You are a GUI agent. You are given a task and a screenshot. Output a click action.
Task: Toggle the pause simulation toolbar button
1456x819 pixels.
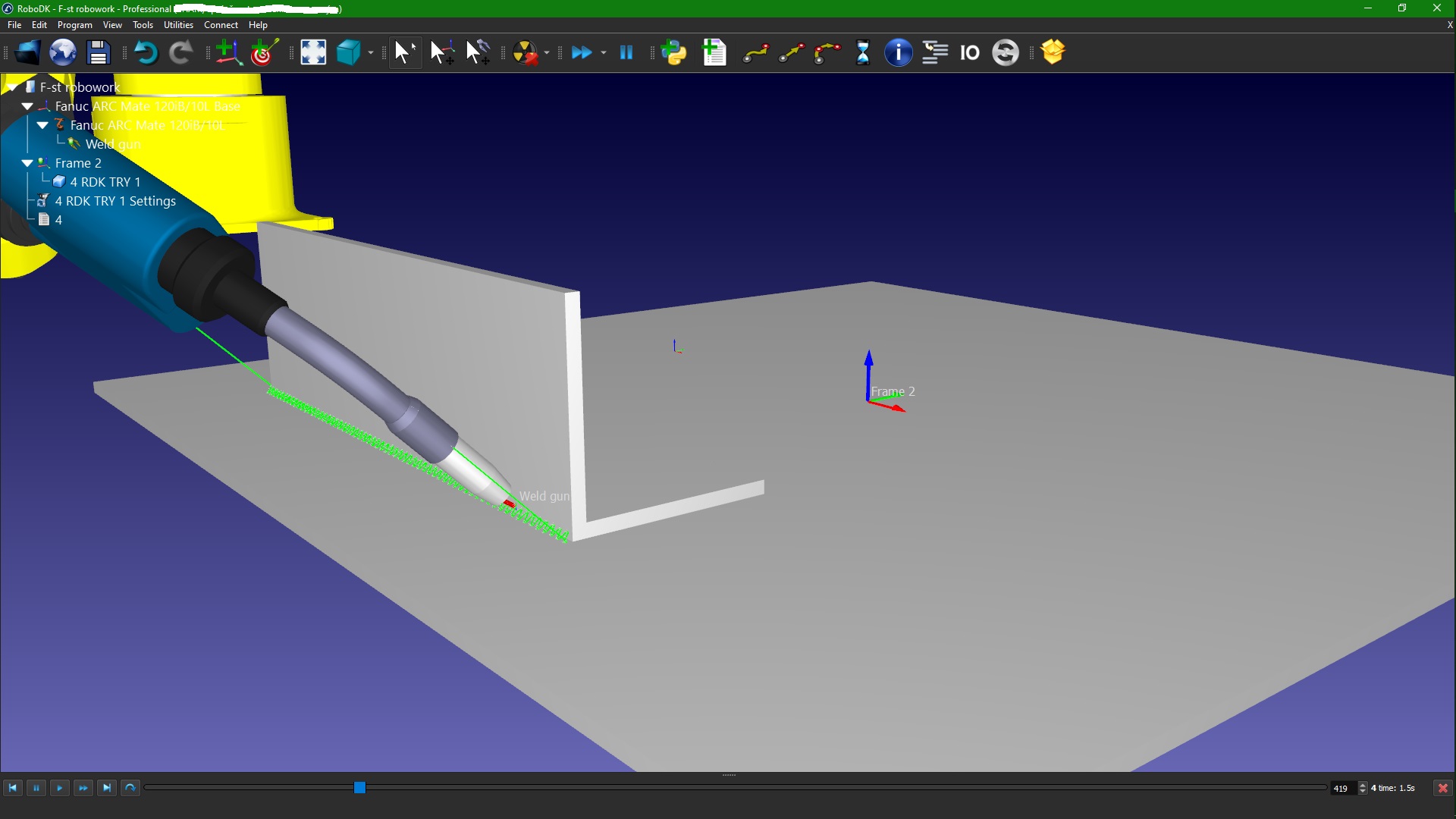[626, 52]
